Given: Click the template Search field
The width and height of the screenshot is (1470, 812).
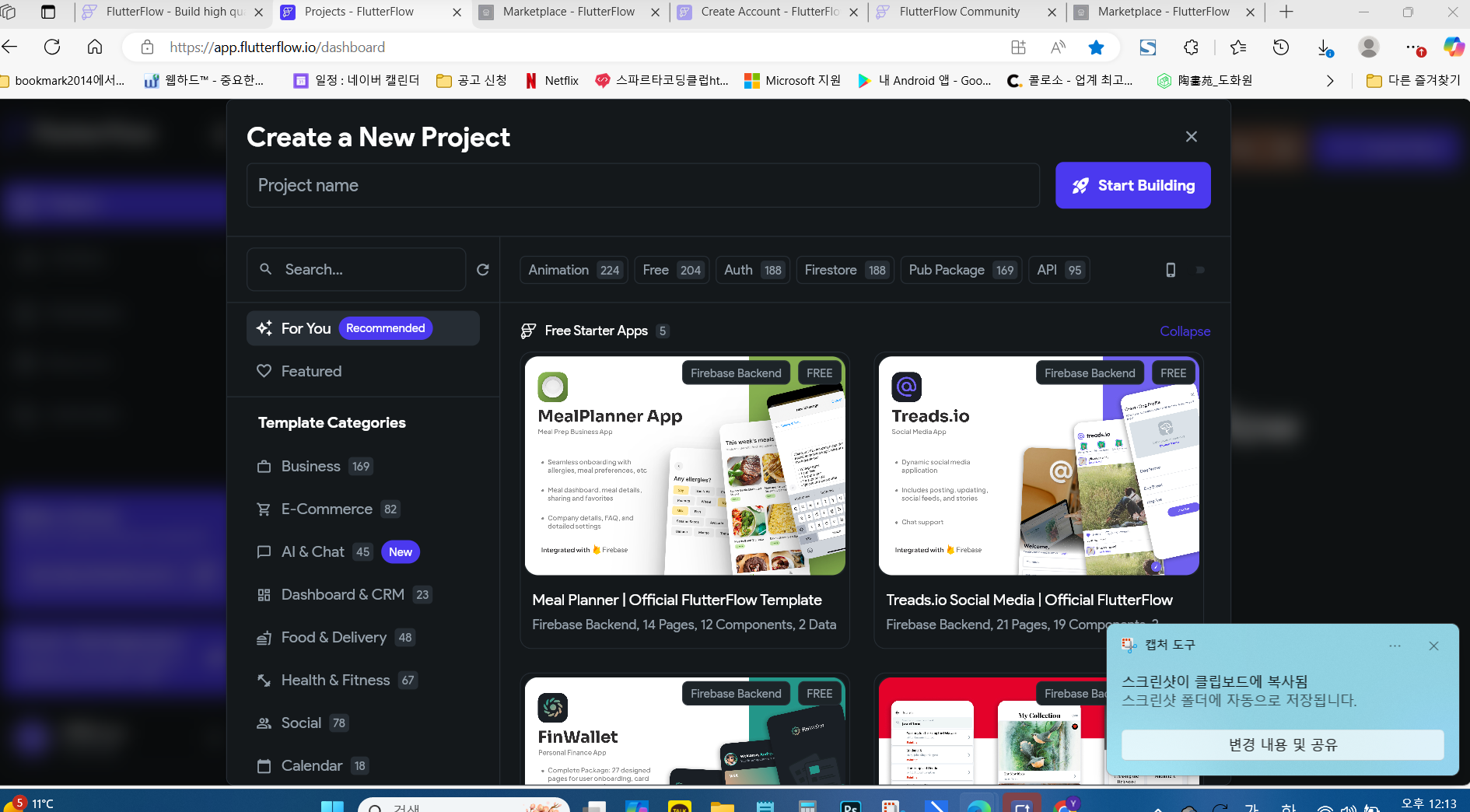Looking at the screenshot, I should [x=356, y=269].
